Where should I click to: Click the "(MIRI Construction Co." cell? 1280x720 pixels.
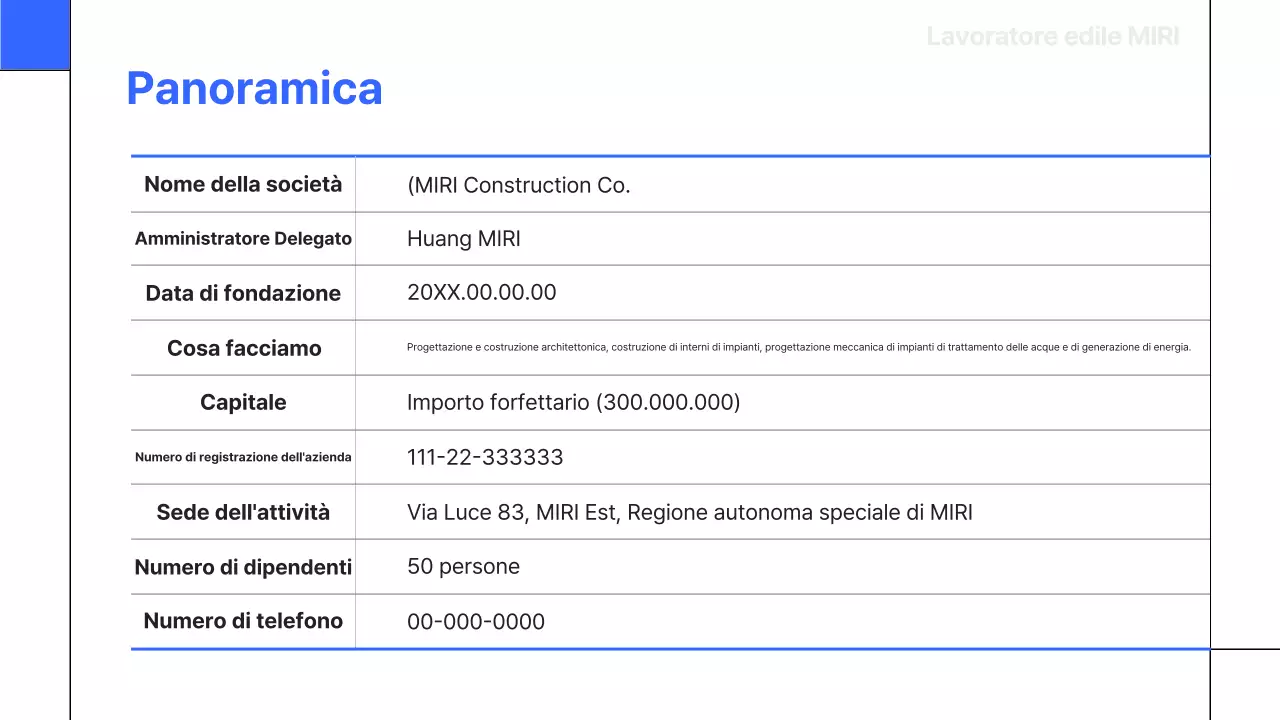pyautogui.click(x=520, y=185)
